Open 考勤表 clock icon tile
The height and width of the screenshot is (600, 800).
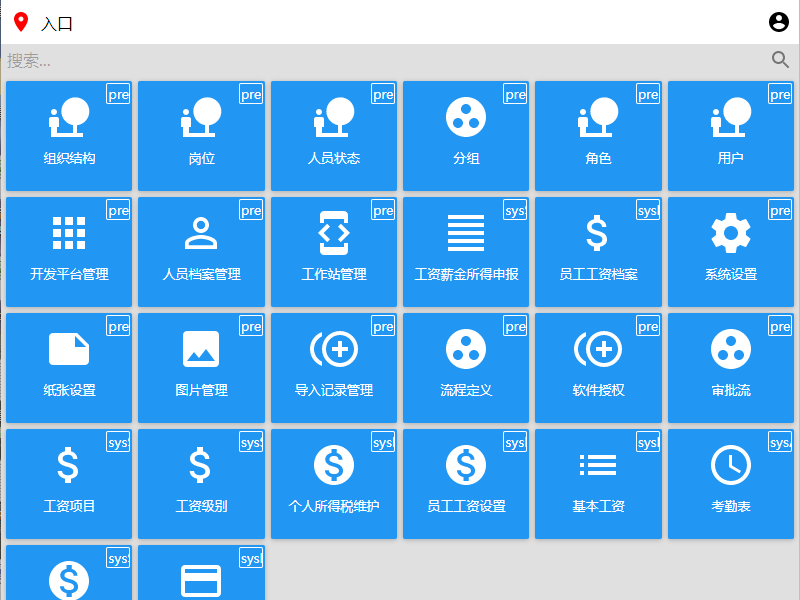pyautogui.click(x=730, y=484)
